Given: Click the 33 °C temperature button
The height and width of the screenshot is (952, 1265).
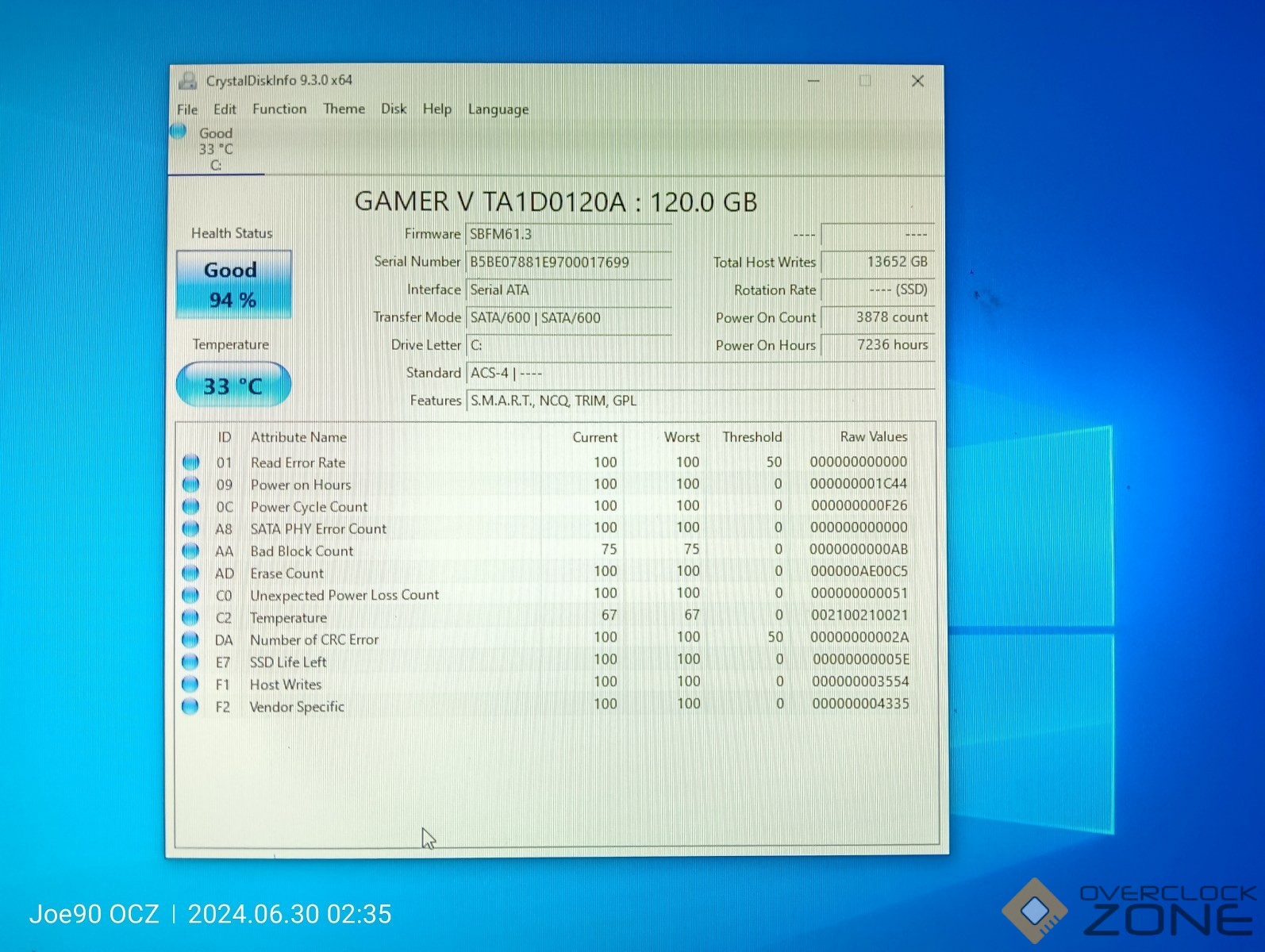Looking at the screenshot, I should tap(233, 386).
